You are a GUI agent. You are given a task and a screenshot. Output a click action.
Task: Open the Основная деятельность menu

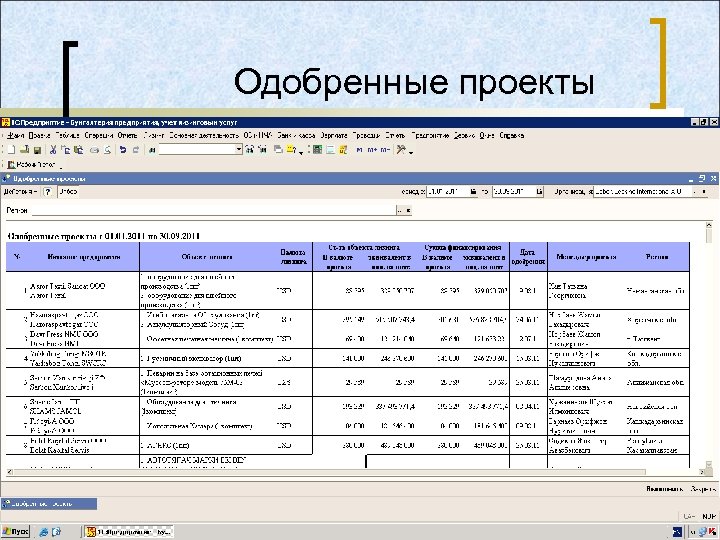tap(204, 135)
